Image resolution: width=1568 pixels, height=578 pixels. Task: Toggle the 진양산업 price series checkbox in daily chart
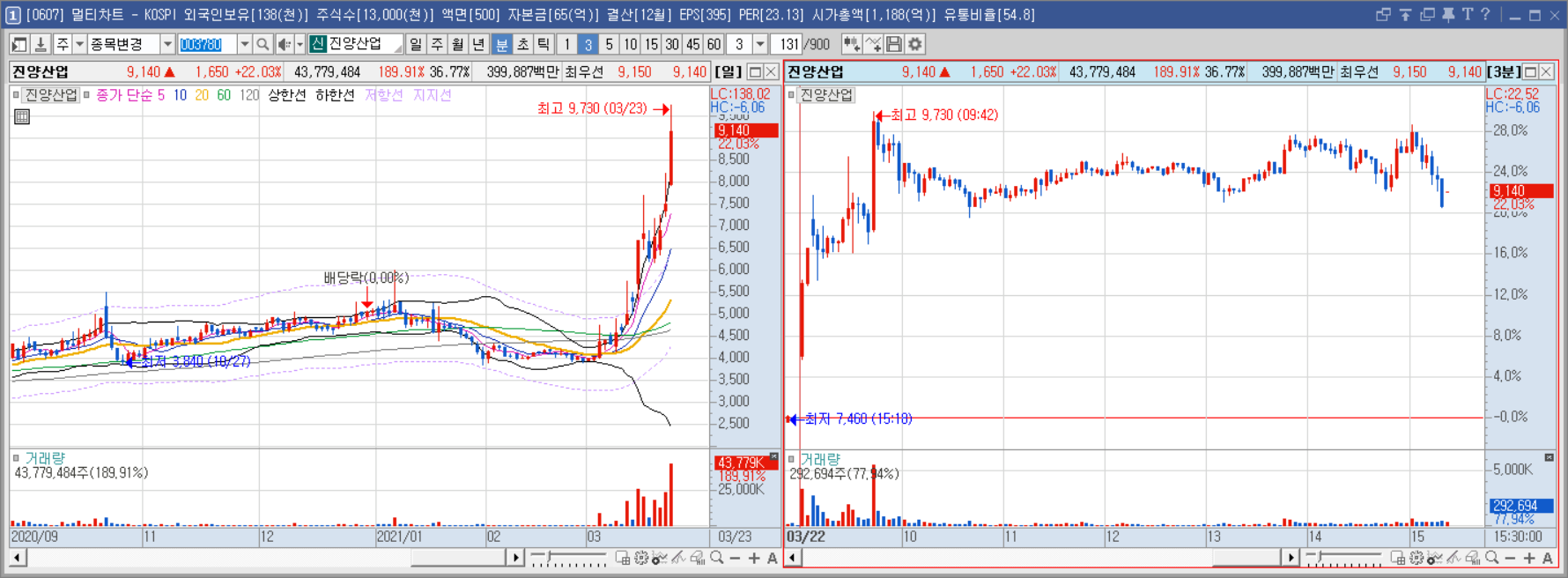16,94
